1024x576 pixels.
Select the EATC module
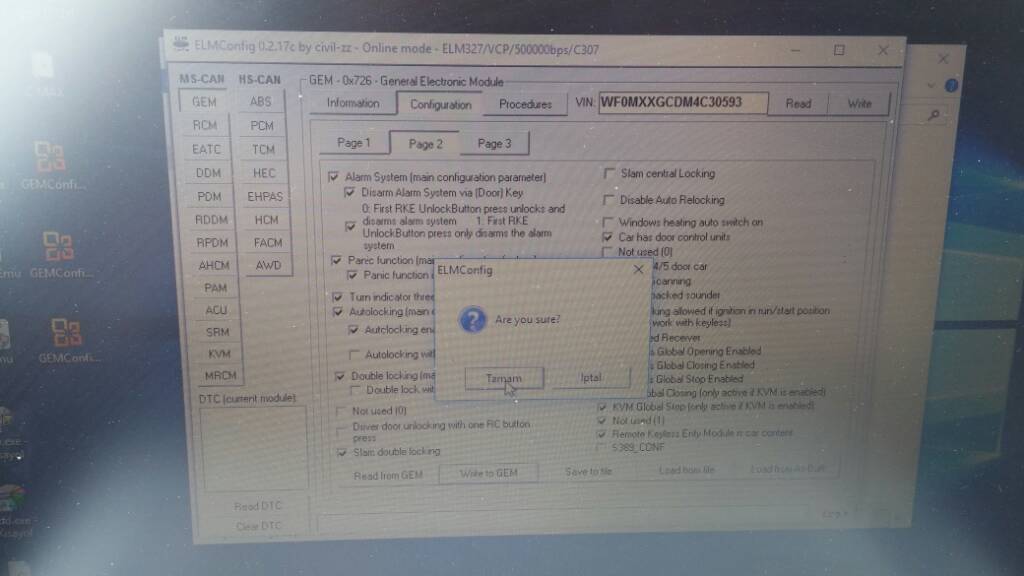coord(206,150)
